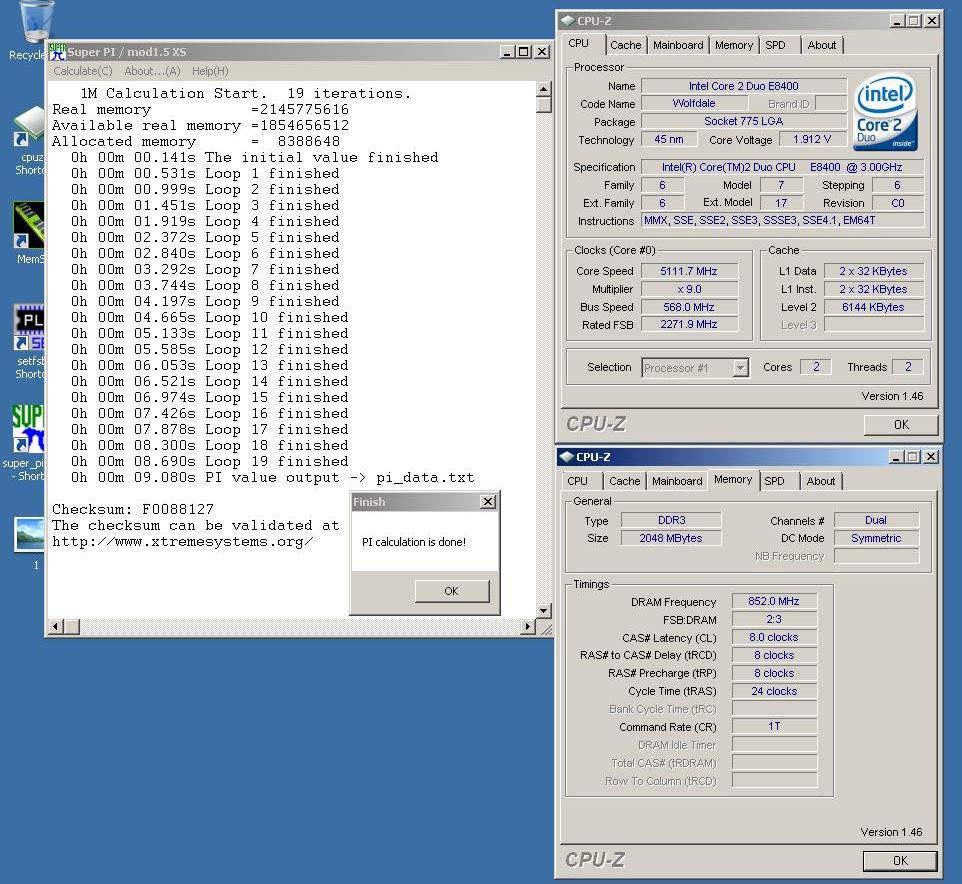Switch to SPD tab in bottom CPU-Z window
The image size is (962, 884).
click(774, 481)
